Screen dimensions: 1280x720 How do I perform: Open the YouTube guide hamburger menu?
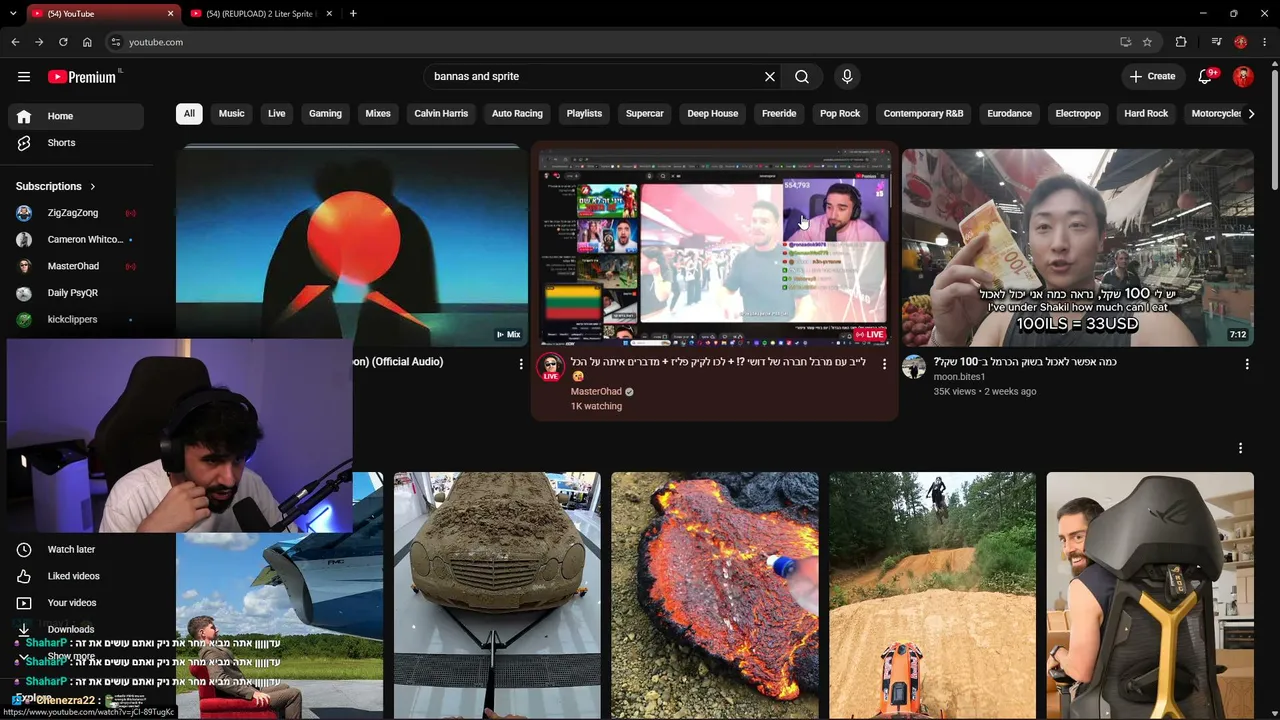24,77
